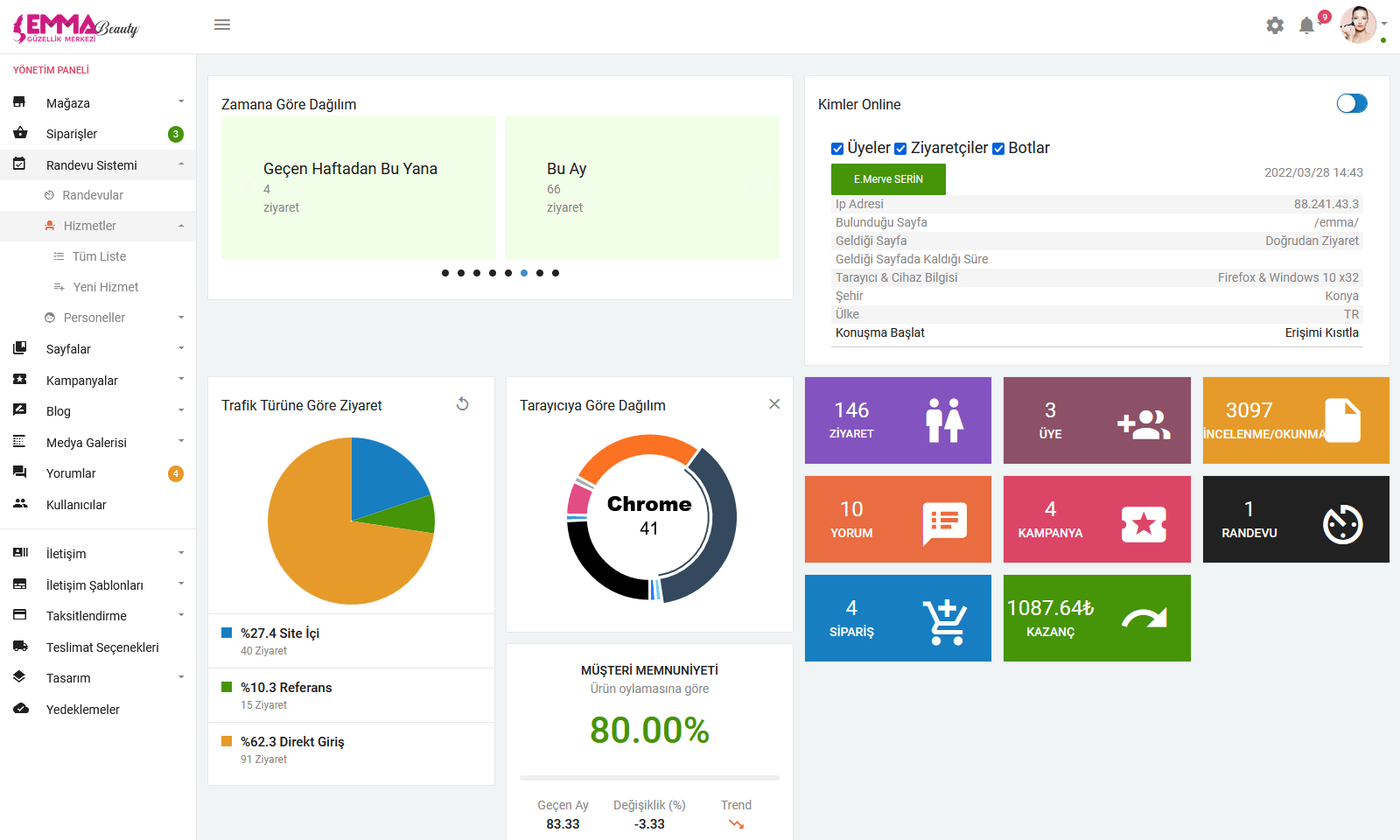The width and height of the screenshot is (1400, 840).
Task: Click the comment icon on Yorum tile
Action: 945,523
